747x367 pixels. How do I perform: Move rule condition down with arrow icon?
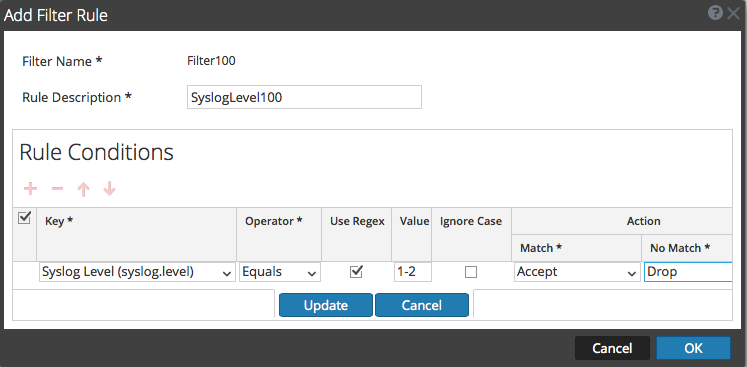(109, 189)
